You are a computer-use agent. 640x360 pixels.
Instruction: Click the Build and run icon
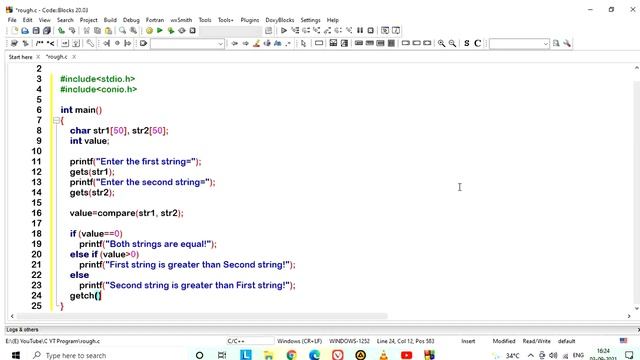171,31
